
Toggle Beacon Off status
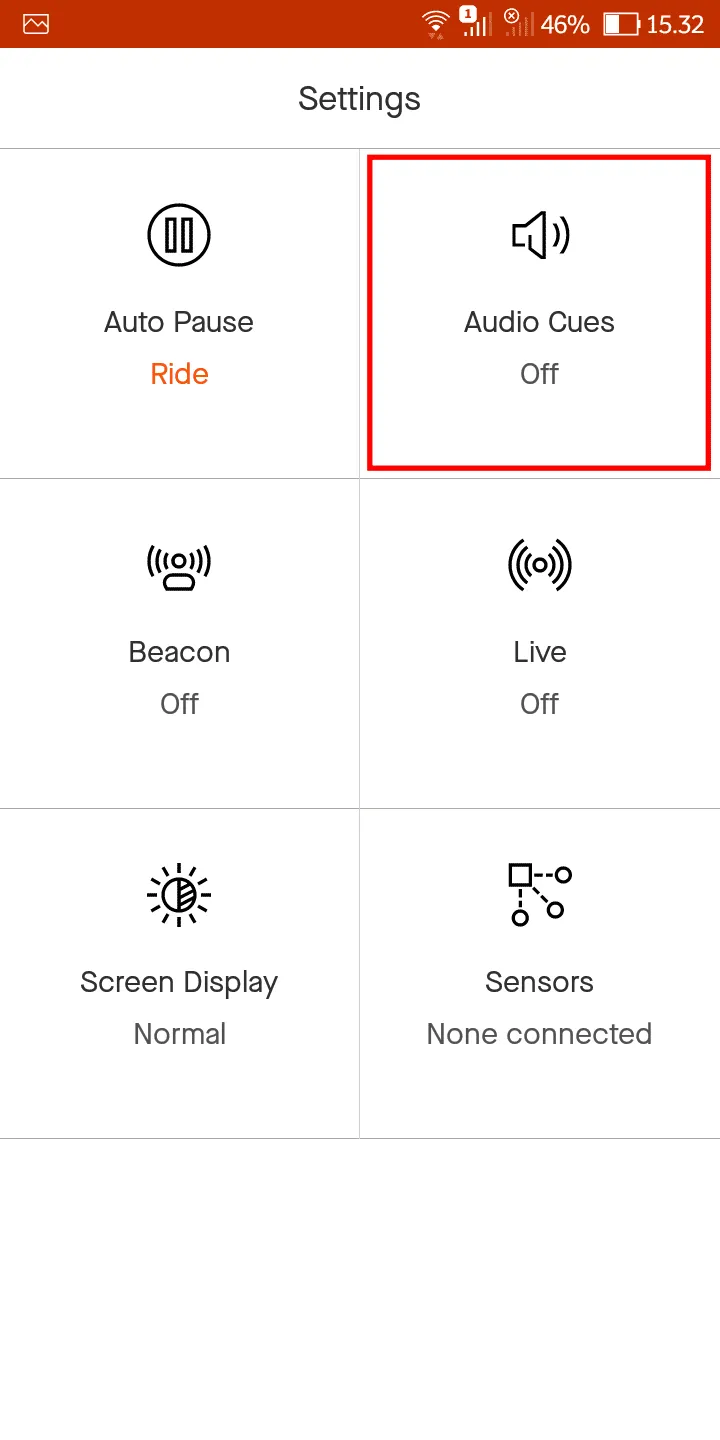point(179,704)
